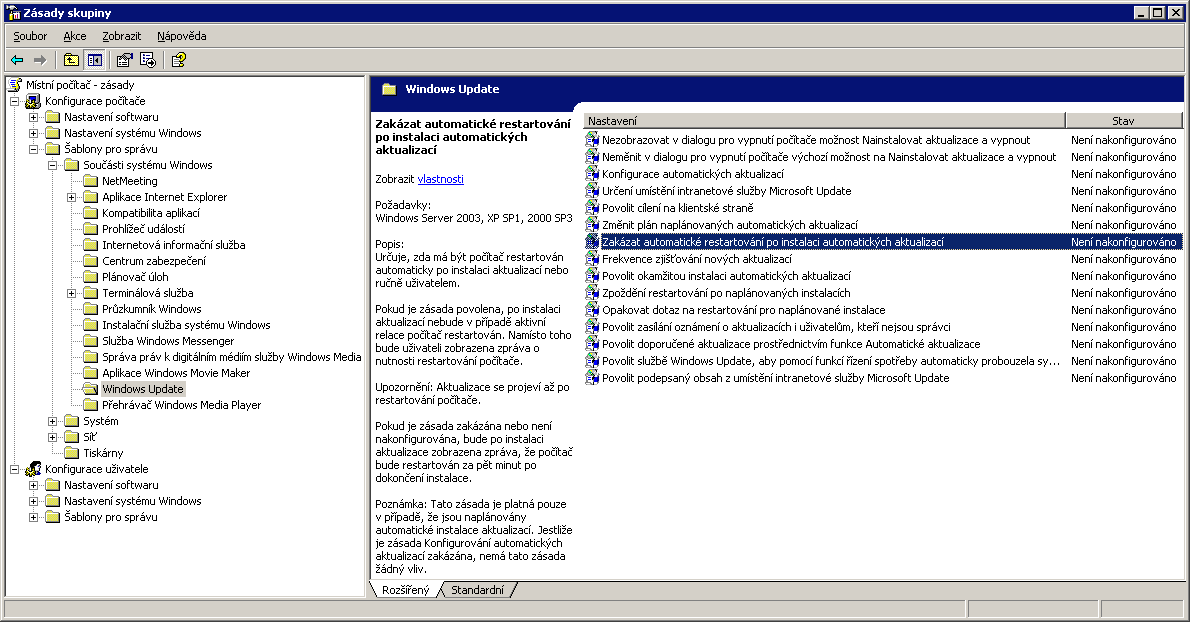Click the policy icon for Zpoždění restartování po naplánovaných instalacích
The width and height of the screenshot is (1190, 622).
coord(592,293)
